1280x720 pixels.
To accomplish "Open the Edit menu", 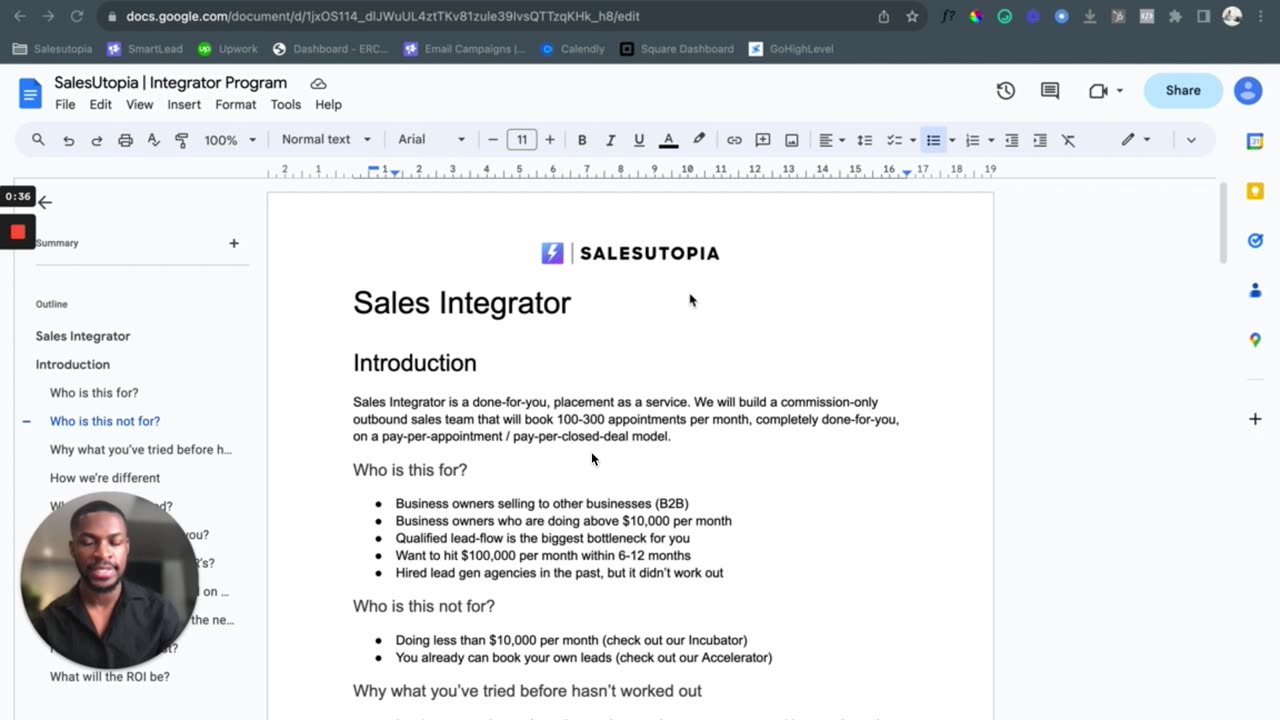I will coord(100,104).
